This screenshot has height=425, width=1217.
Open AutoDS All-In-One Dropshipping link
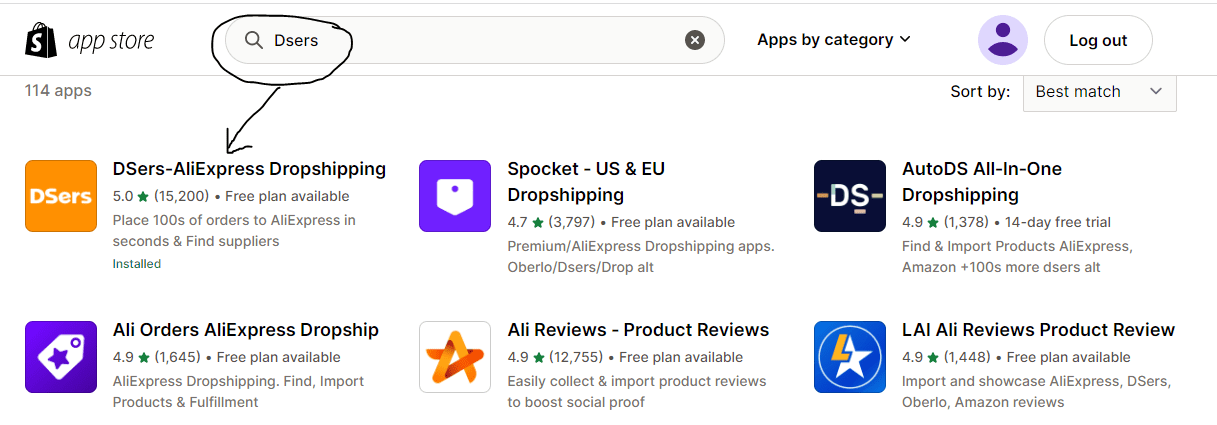point(982,182)
